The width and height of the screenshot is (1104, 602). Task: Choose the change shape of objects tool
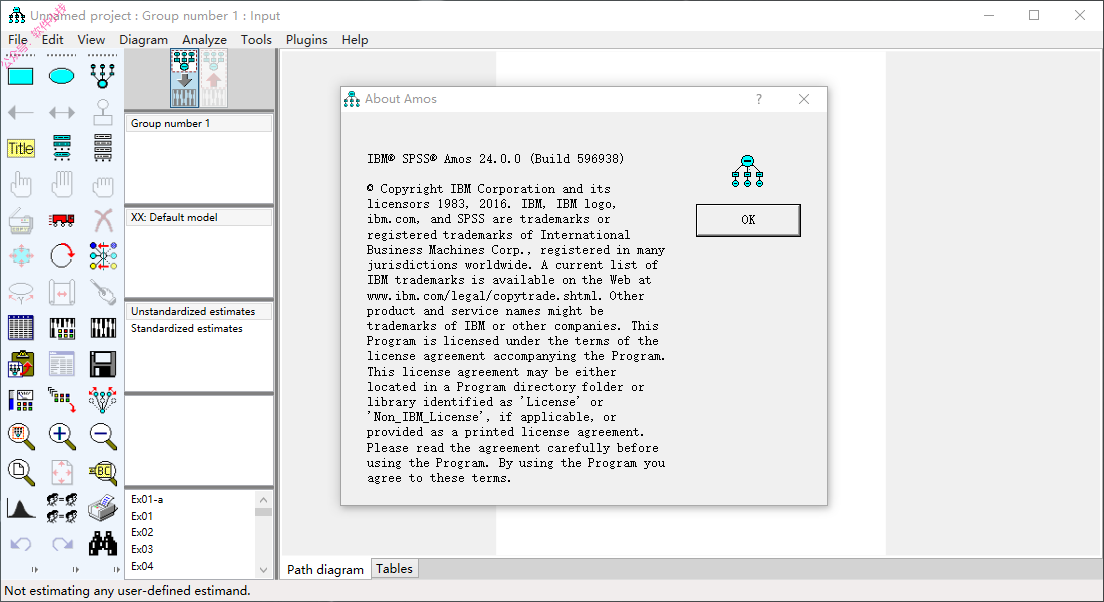20,256
